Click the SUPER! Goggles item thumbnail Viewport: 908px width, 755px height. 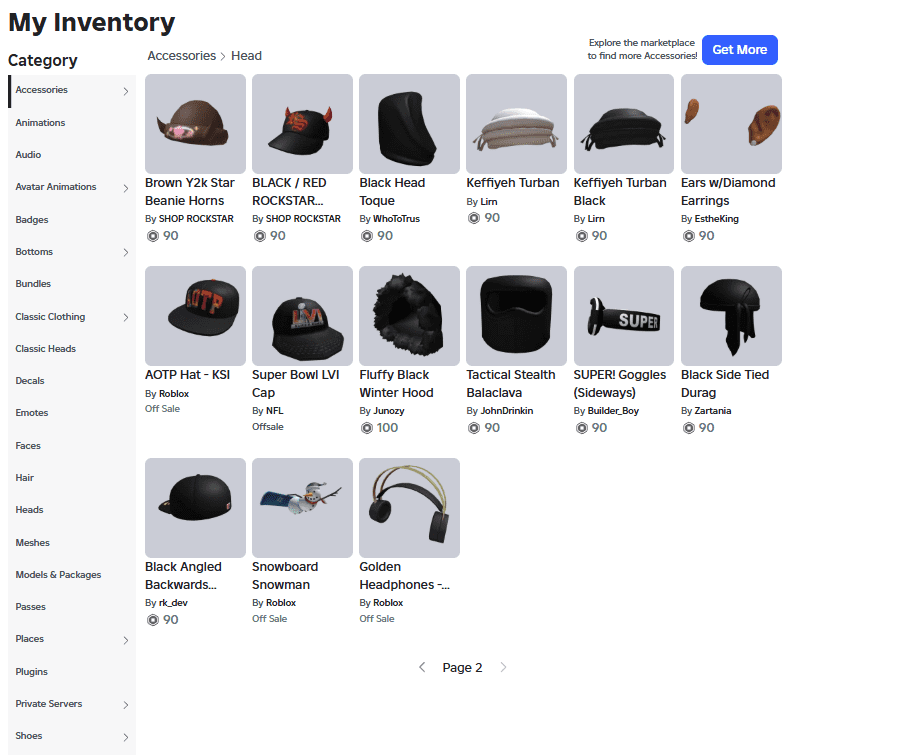click(x=623, y=316)
